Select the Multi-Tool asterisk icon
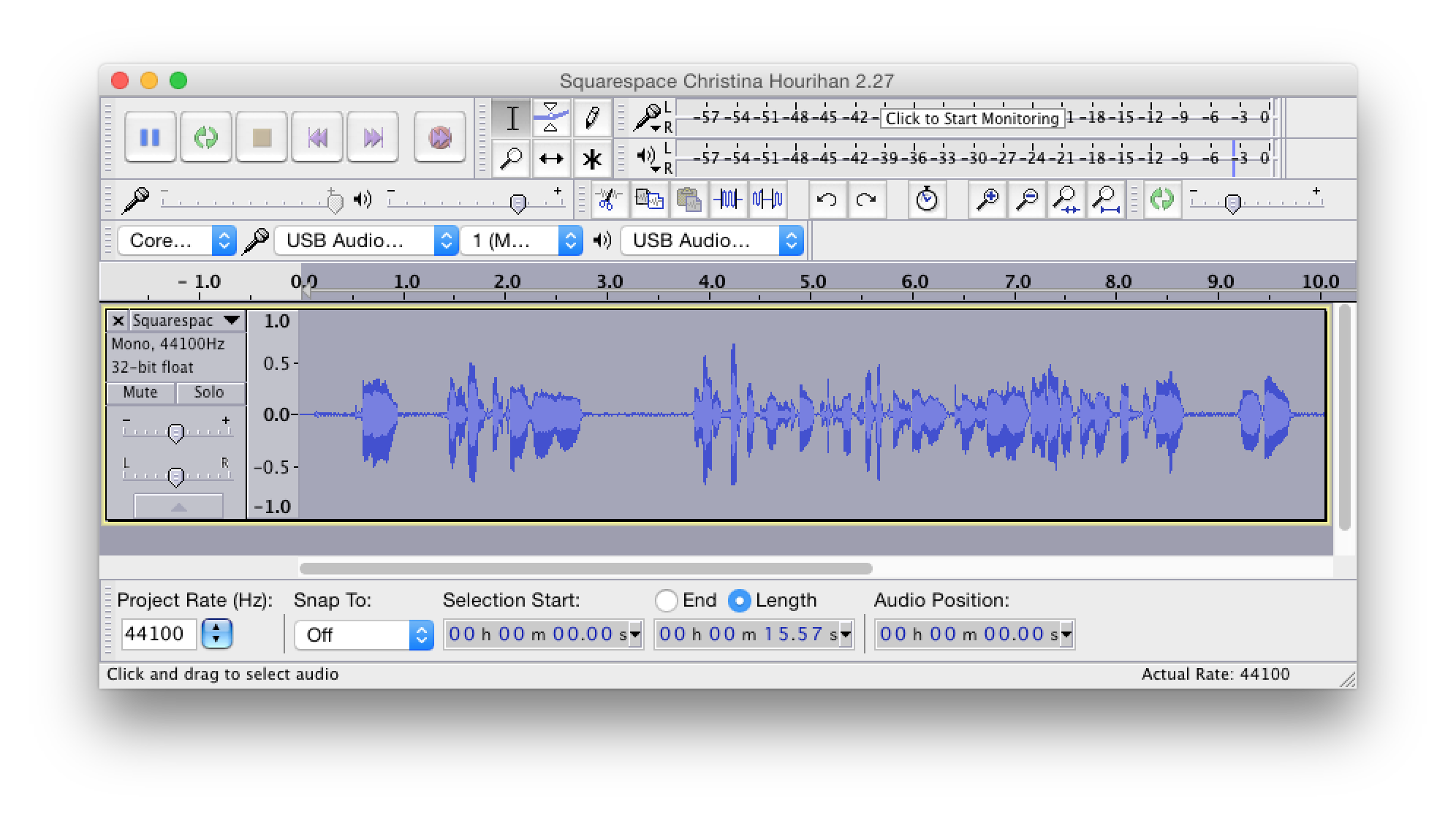The width and height of the screenshot is (1456, 823). 591,158
